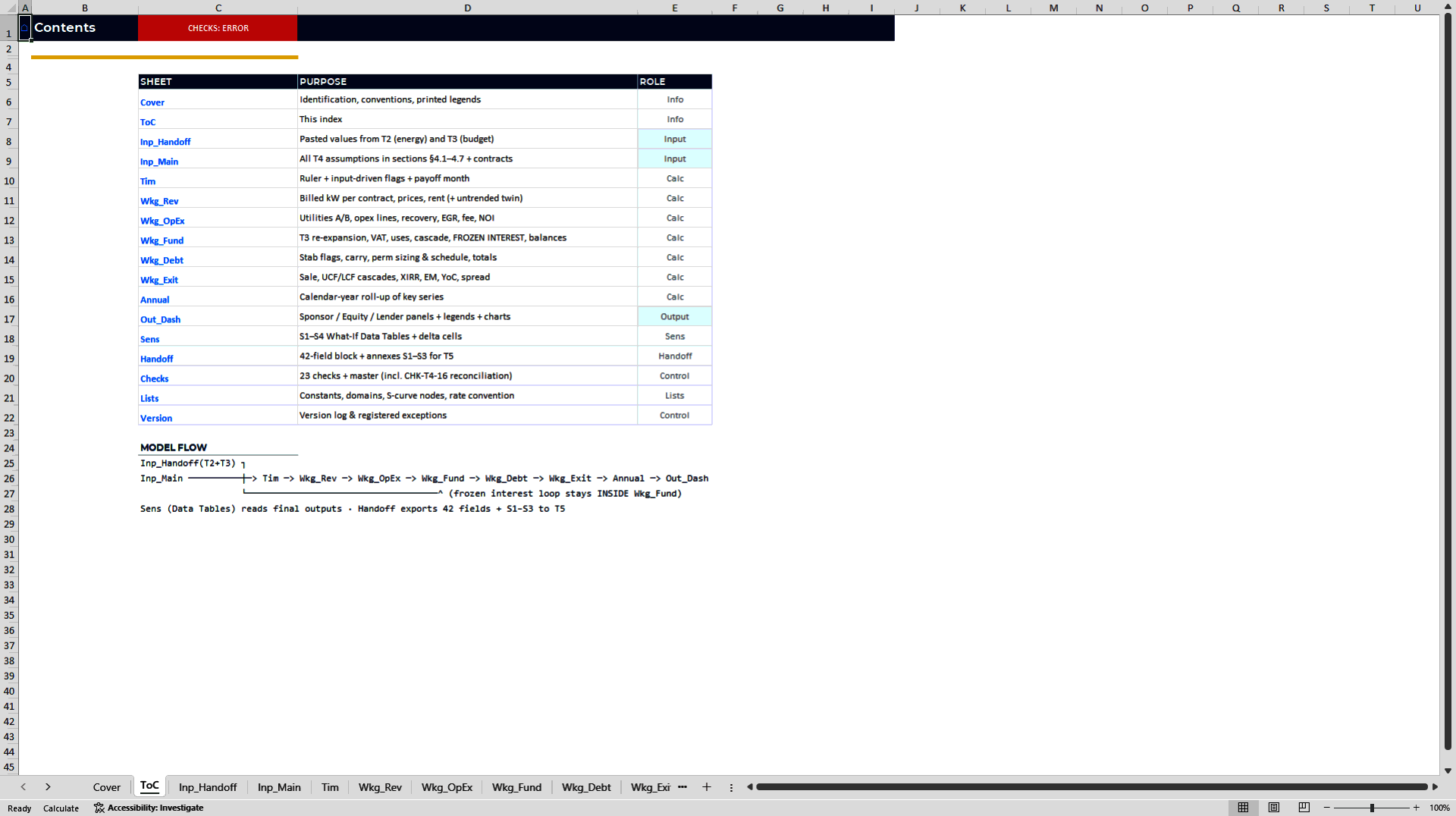This screenshot has height=816, width=1456.
Task: Click the Input role for Inp_Handoff
Action: pyautogui.click(x=675, y=139)
